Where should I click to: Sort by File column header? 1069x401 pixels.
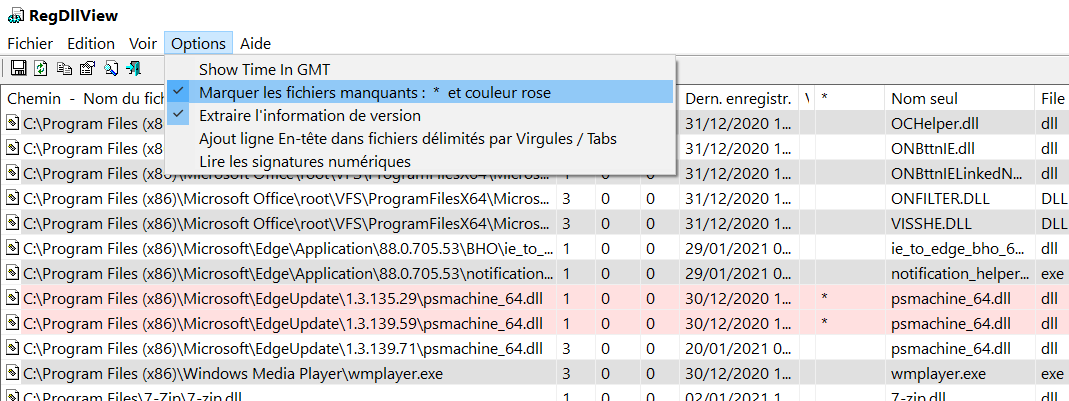point(1052,99)
